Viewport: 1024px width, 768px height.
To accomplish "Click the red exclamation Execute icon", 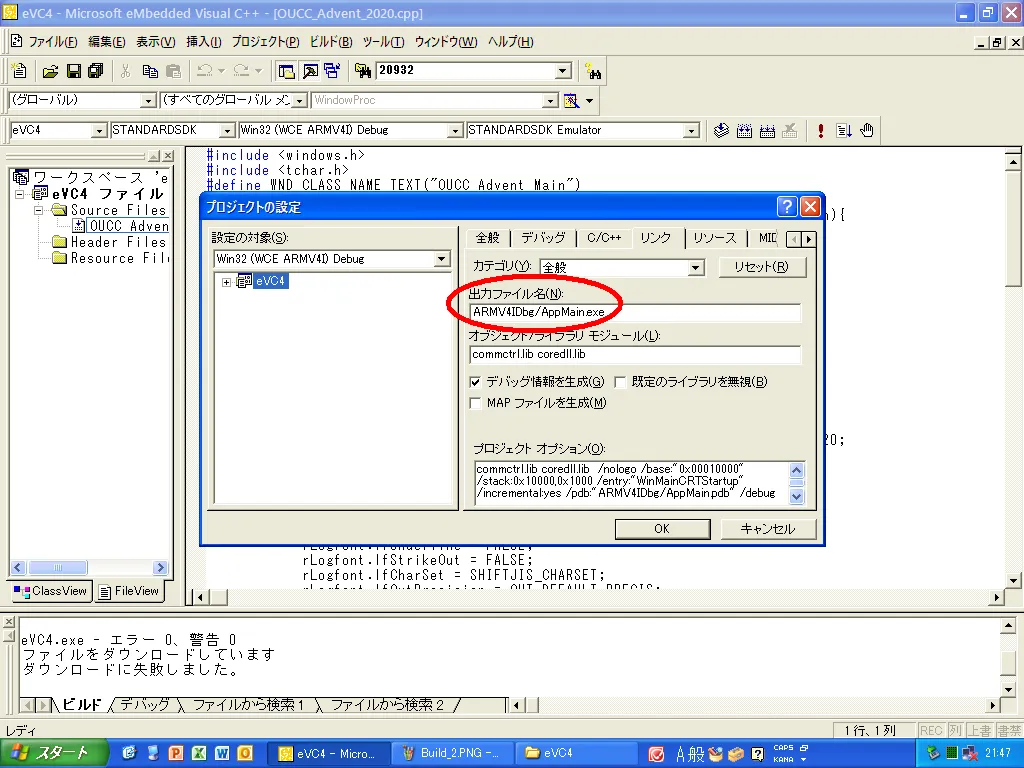I will click(821, 131).
